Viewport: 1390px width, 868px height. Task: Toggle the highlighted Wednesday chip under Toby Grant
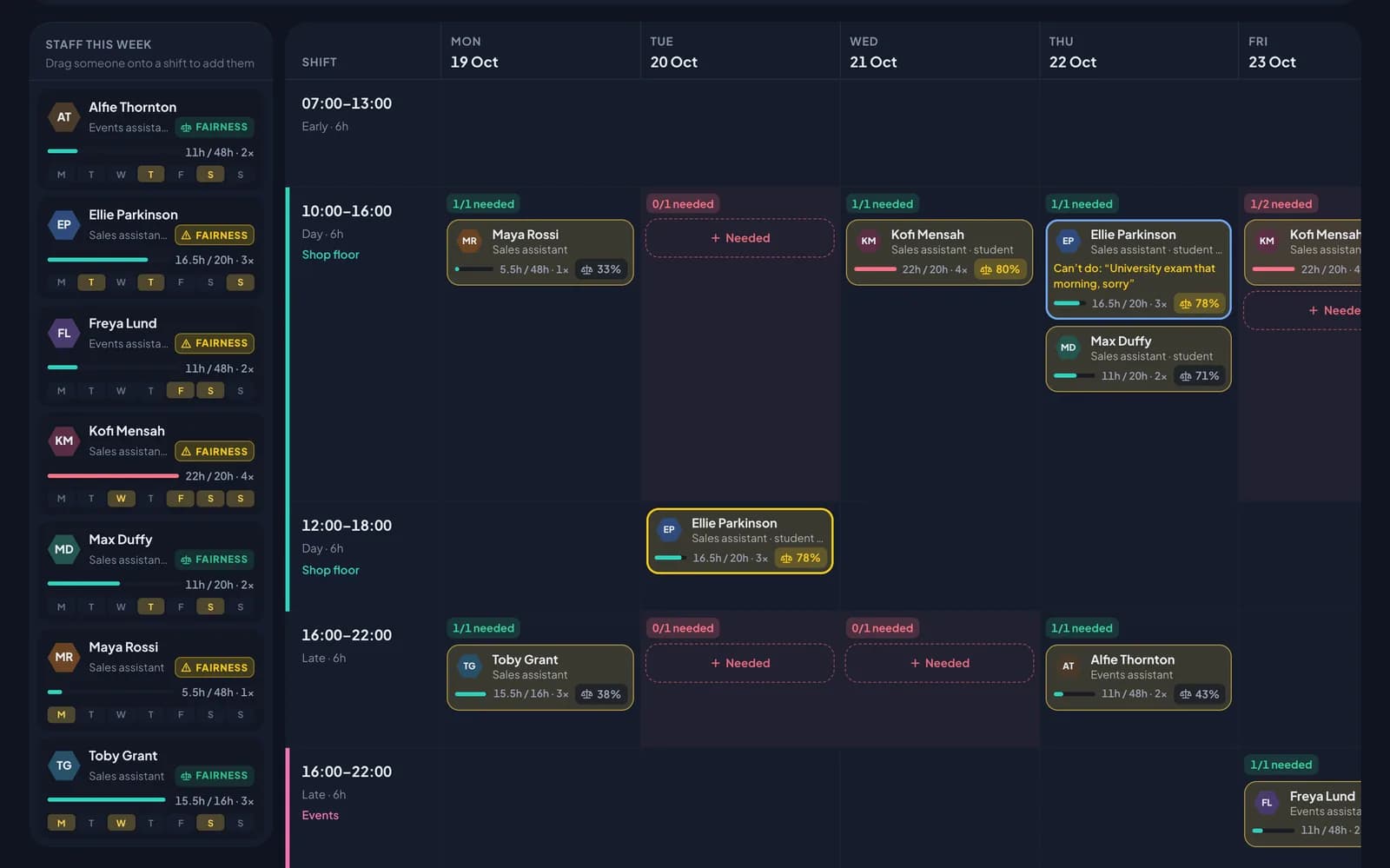(121, 823)
